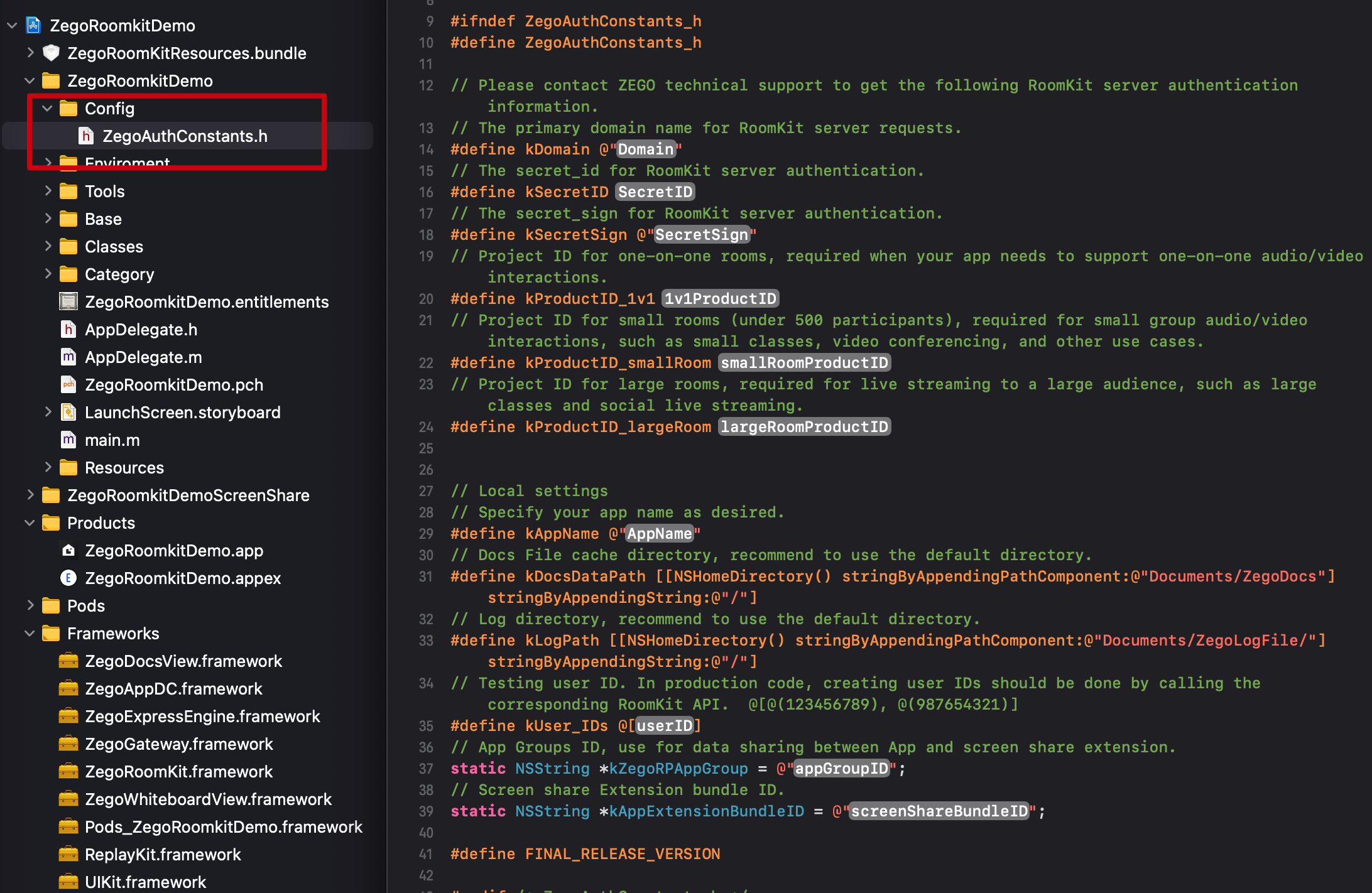Select the userID placeholder token

[665, 726]
